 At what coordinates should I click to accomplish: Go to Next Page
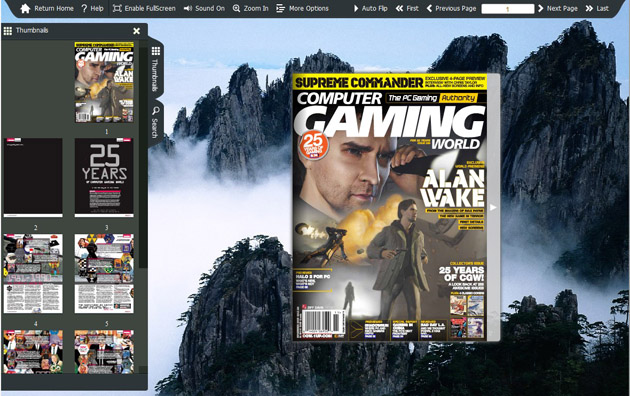click(557, 8)
